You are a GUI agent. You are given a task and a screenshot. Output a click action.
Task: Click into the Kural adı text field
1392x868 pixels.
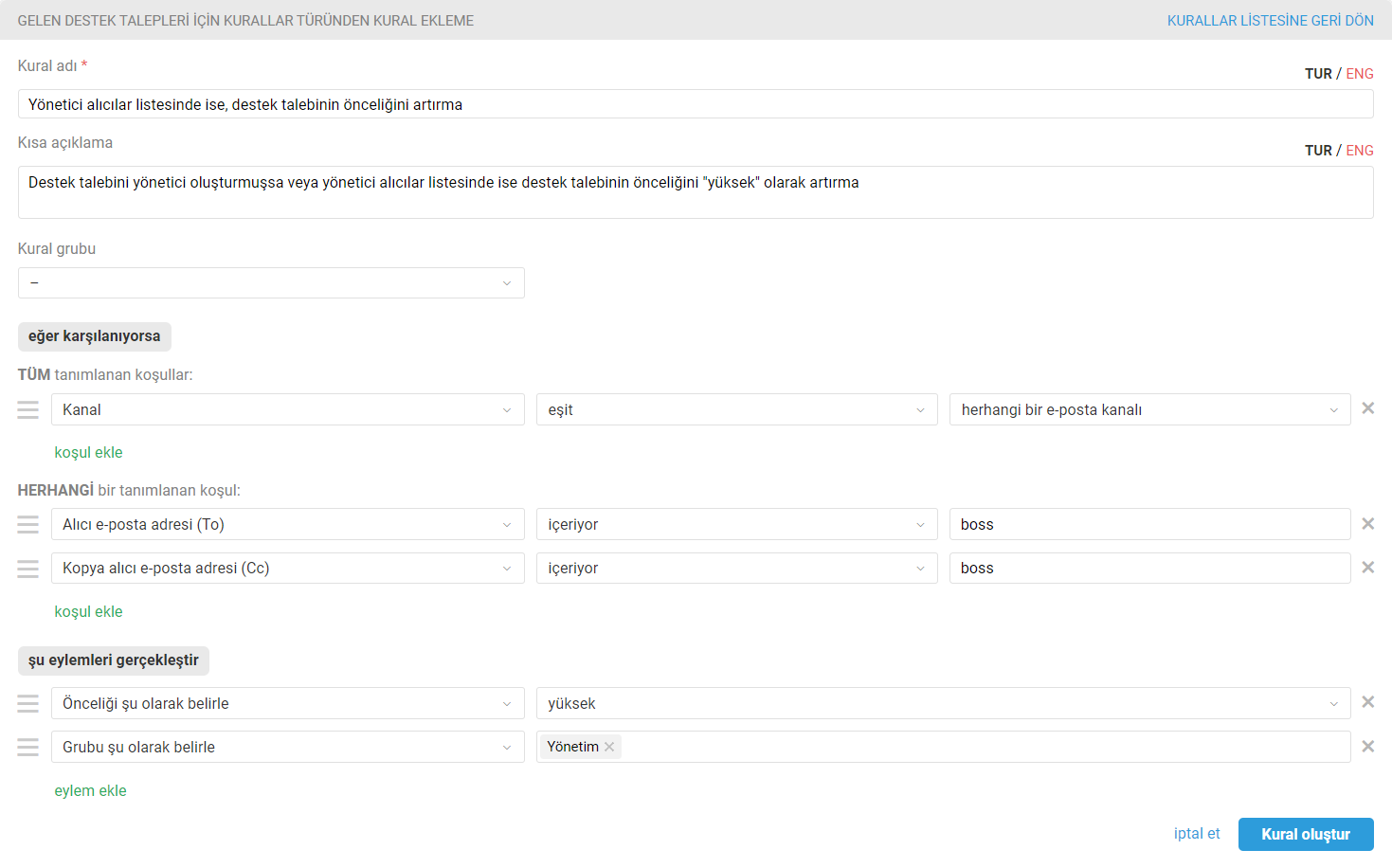tap(695, 104)
